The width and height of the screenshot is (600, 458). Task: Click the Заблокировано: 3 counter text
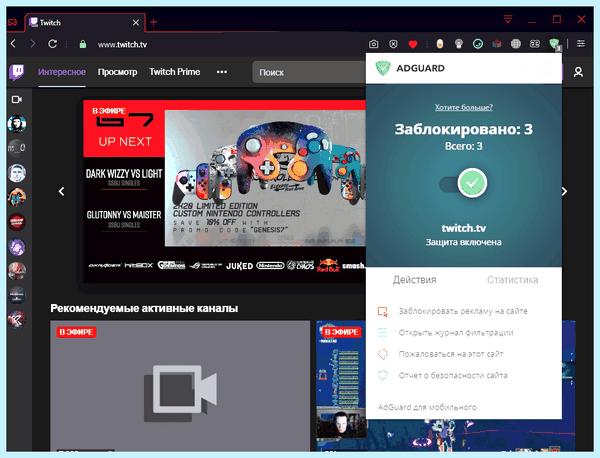463,129
